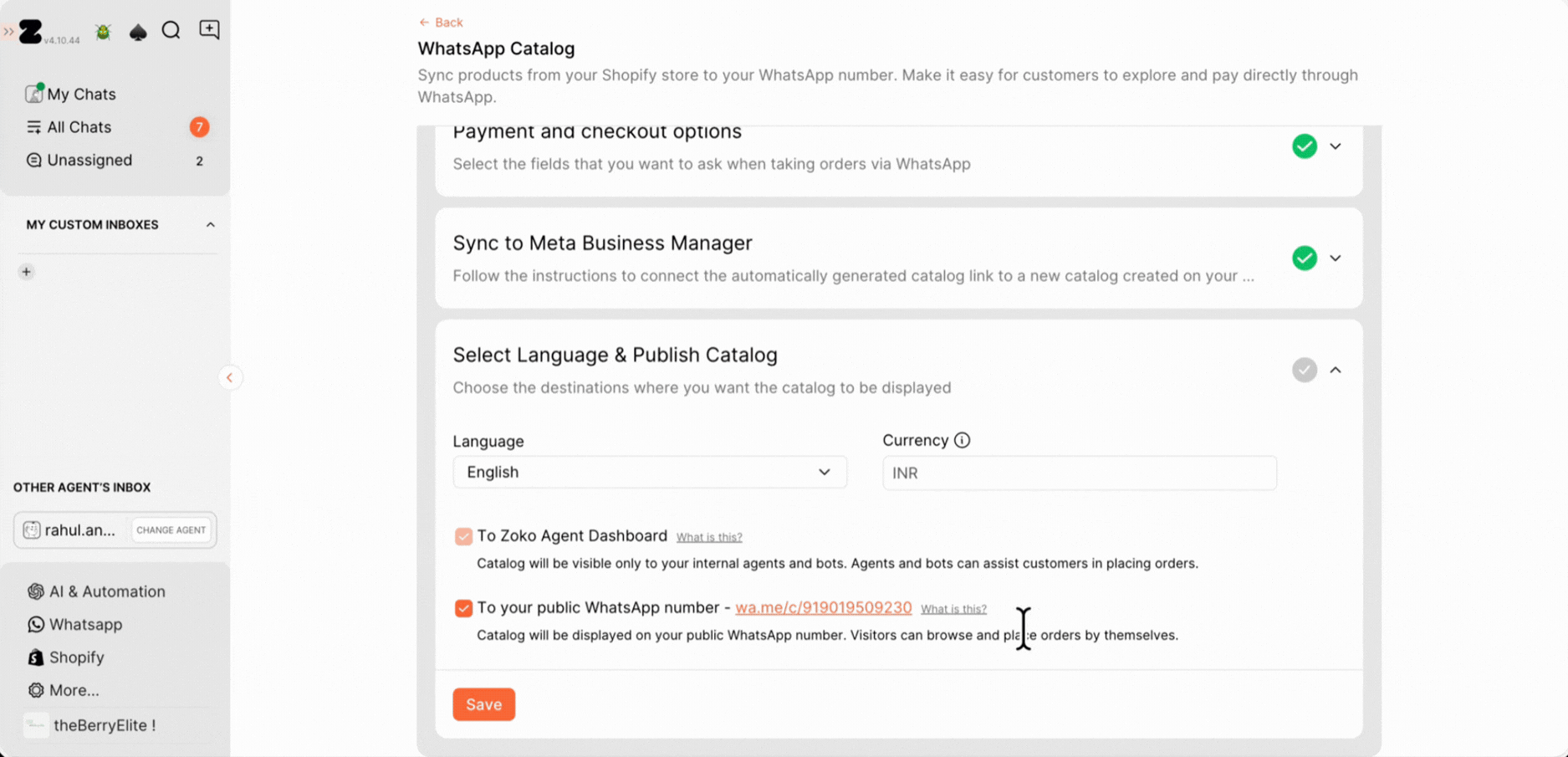Click the My Chats icon
This screenshot has width=1568, height=757.
[33, 93]
